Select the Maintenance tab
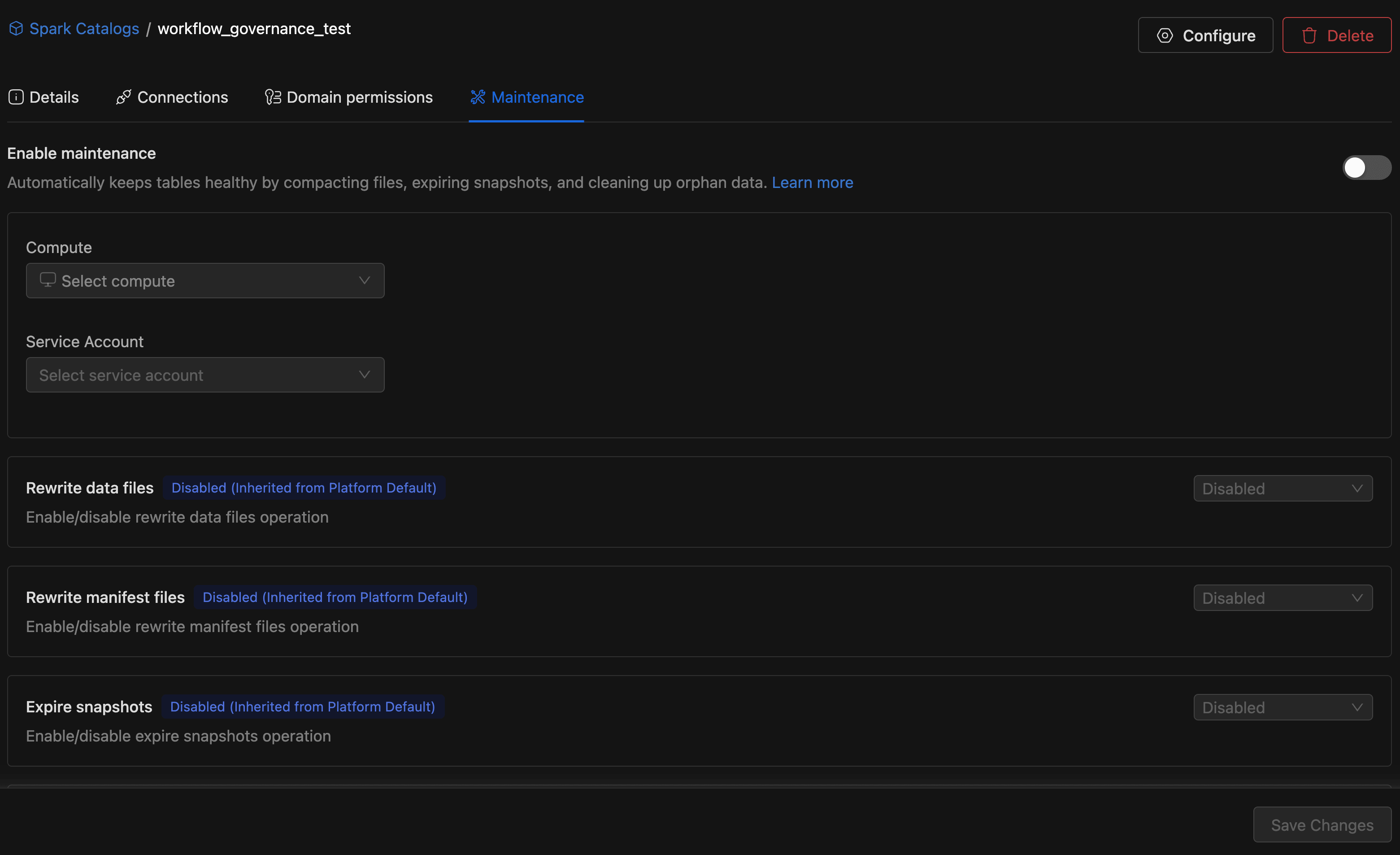 (527, 97)
